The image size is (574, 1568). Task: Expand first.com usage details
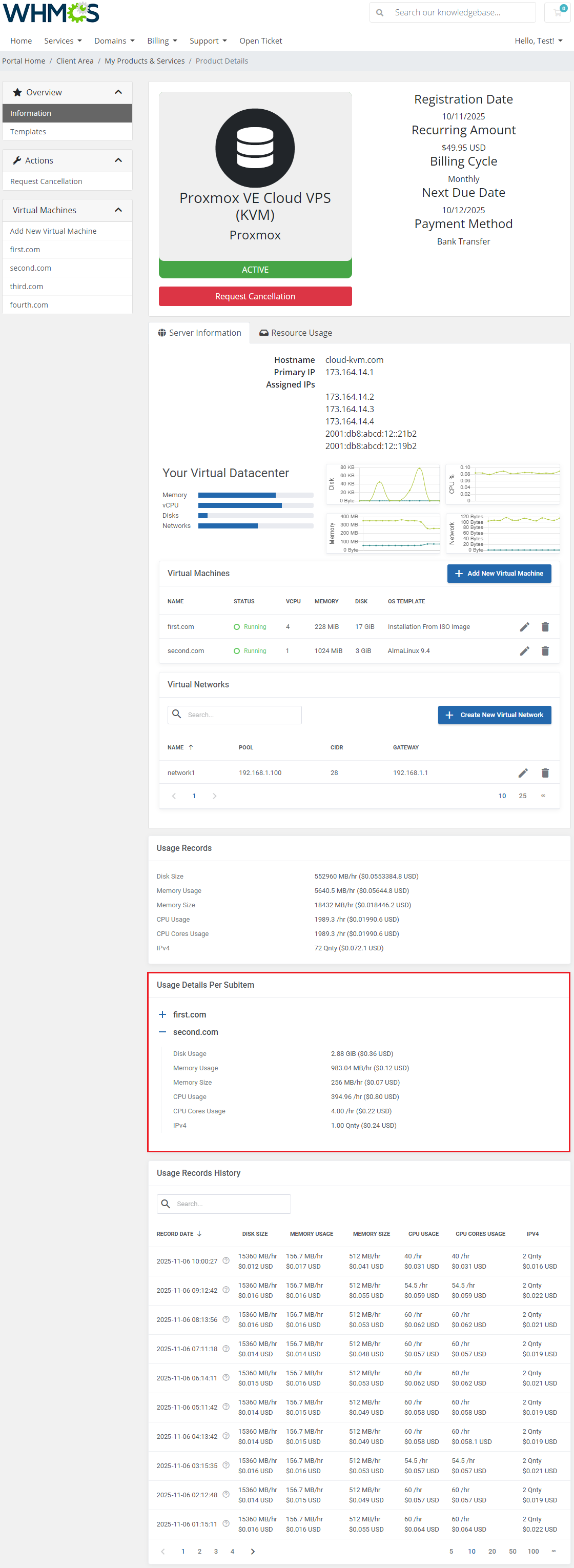(x=162, y=1015)
